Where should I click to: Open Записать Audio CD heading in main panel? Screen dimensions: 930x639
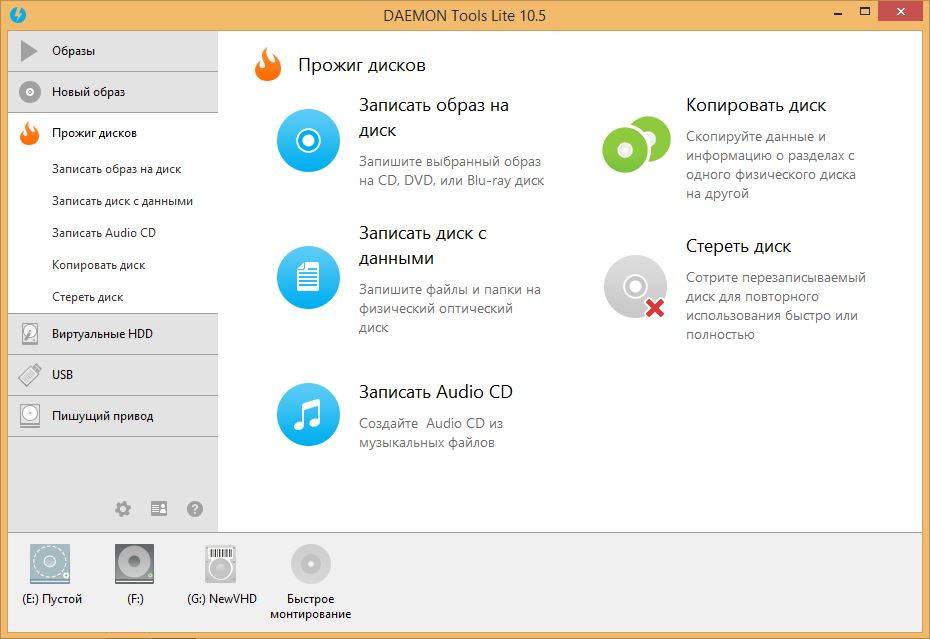pyautogui.click(x=435, y=392)
